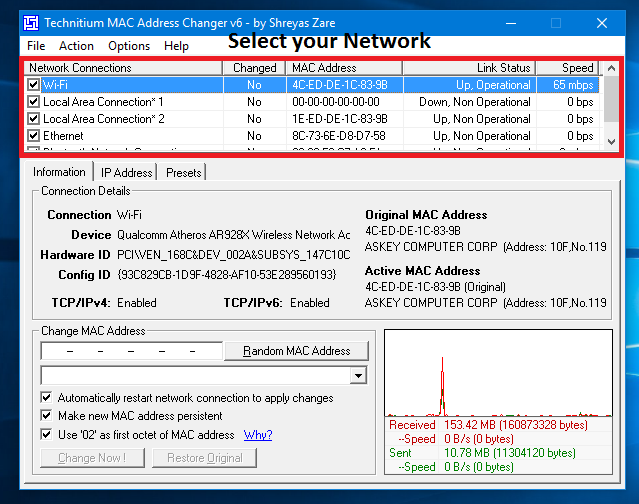Select the Wi-Fi connection row

pos(312,85)
